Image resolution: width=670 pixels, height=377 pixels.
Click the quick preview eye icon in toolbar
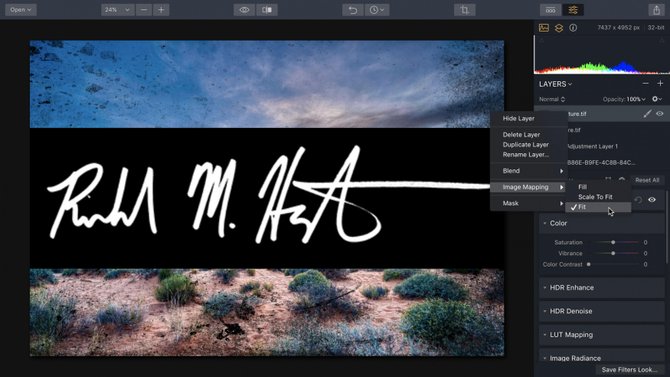coord(244,10)
